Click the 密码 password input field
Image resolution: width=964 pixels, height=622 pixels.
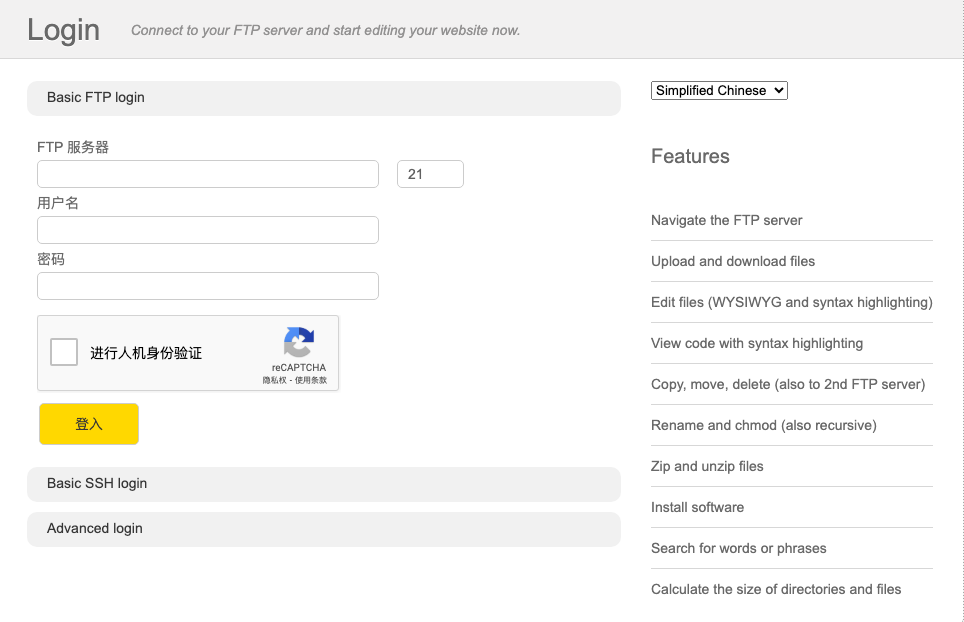point(208,286)
